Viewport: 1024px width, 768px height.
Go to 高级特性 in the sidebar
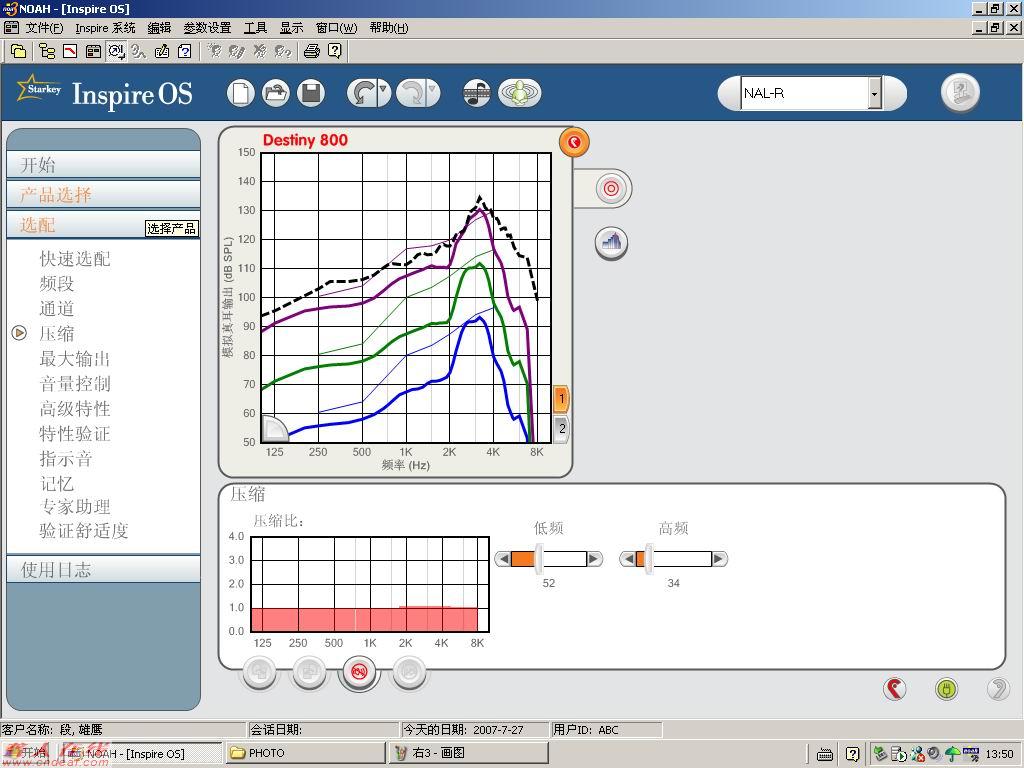[x=74, y=409]
